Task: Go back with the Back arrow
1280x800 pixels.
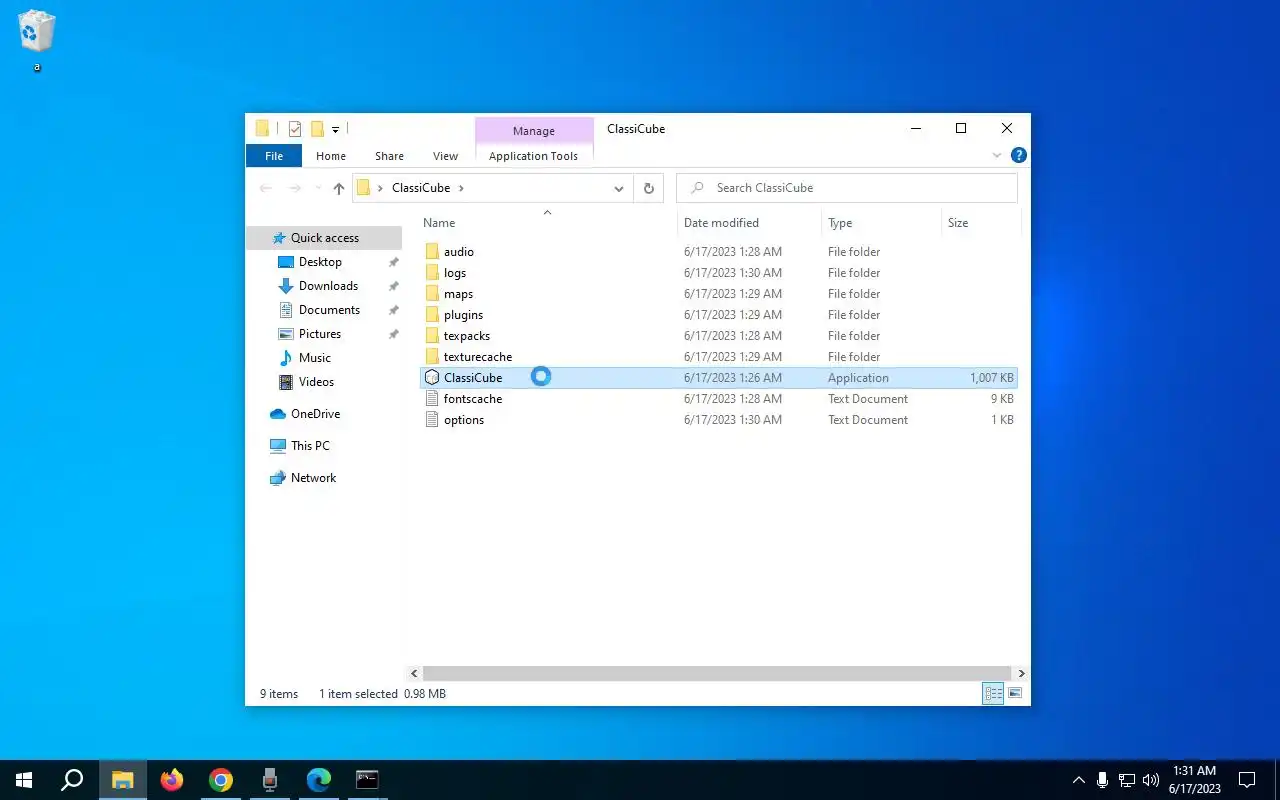Action: (x=265, y=188)
